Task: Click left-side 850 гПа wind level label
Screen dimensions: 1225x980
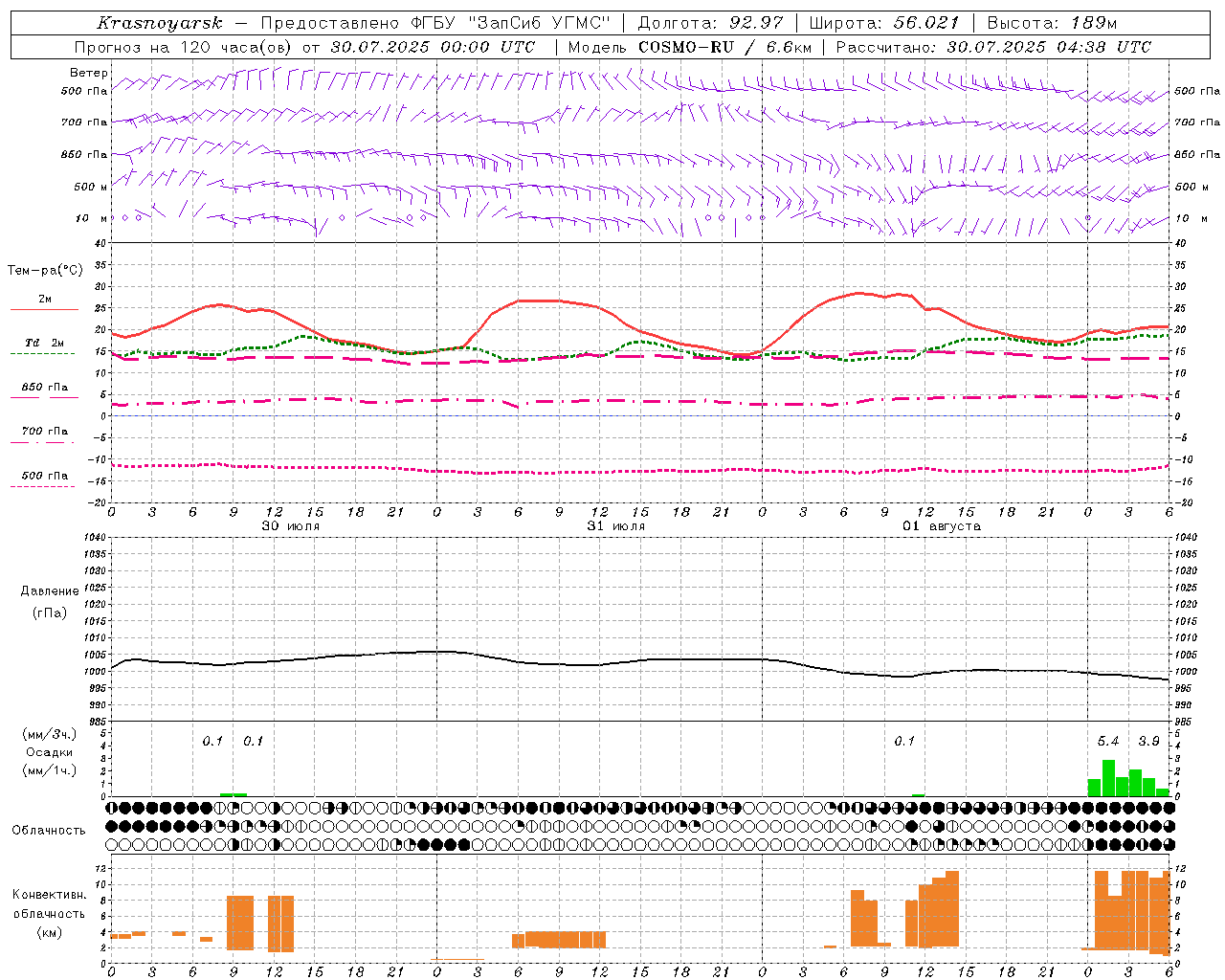Action: coord(84,154)
